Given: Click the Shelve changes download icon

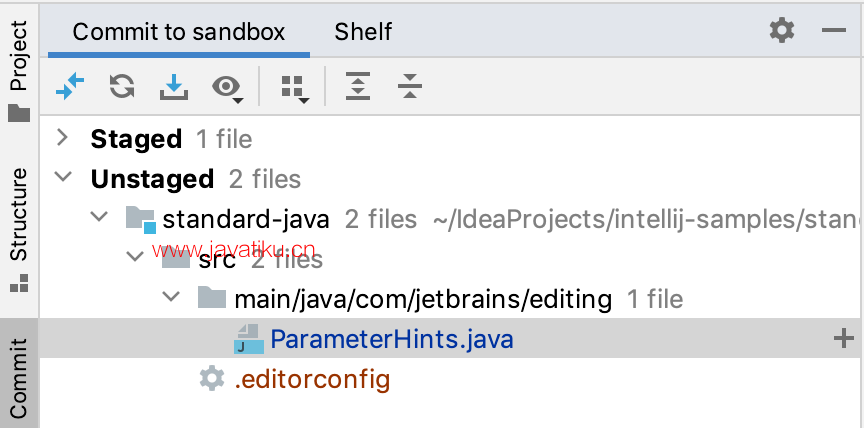Looking at the screenshot, I should tap(174, 87).
